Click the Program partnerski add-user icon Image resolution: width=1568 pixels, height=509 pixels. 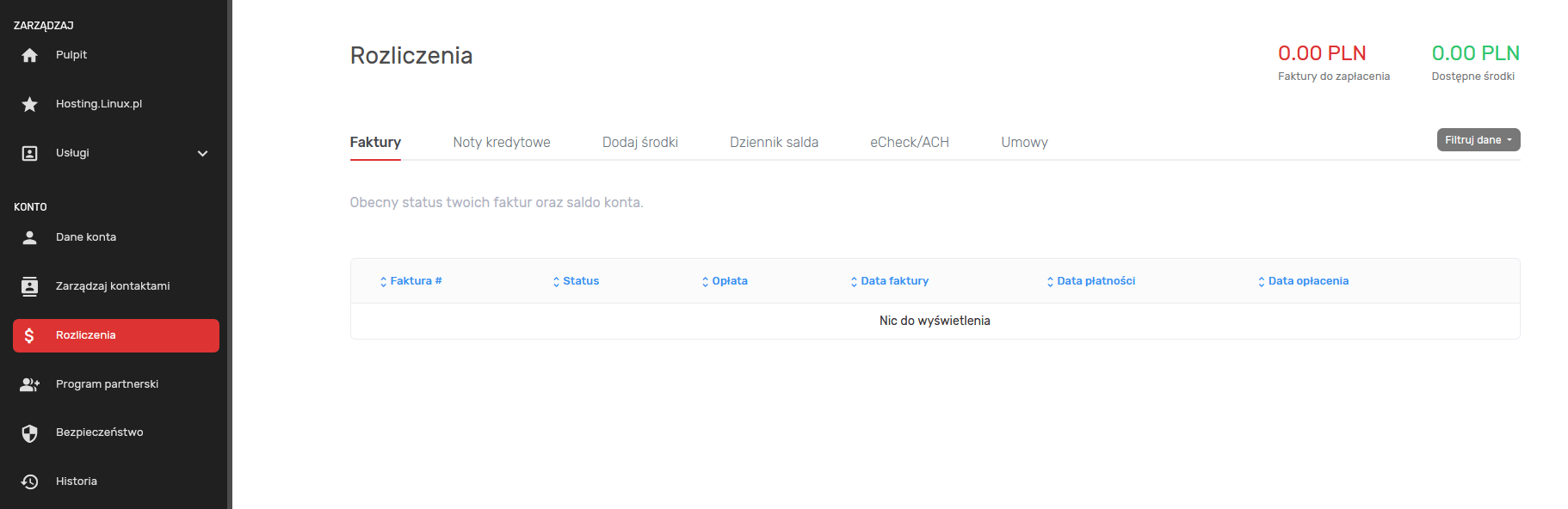coord(30,384)
